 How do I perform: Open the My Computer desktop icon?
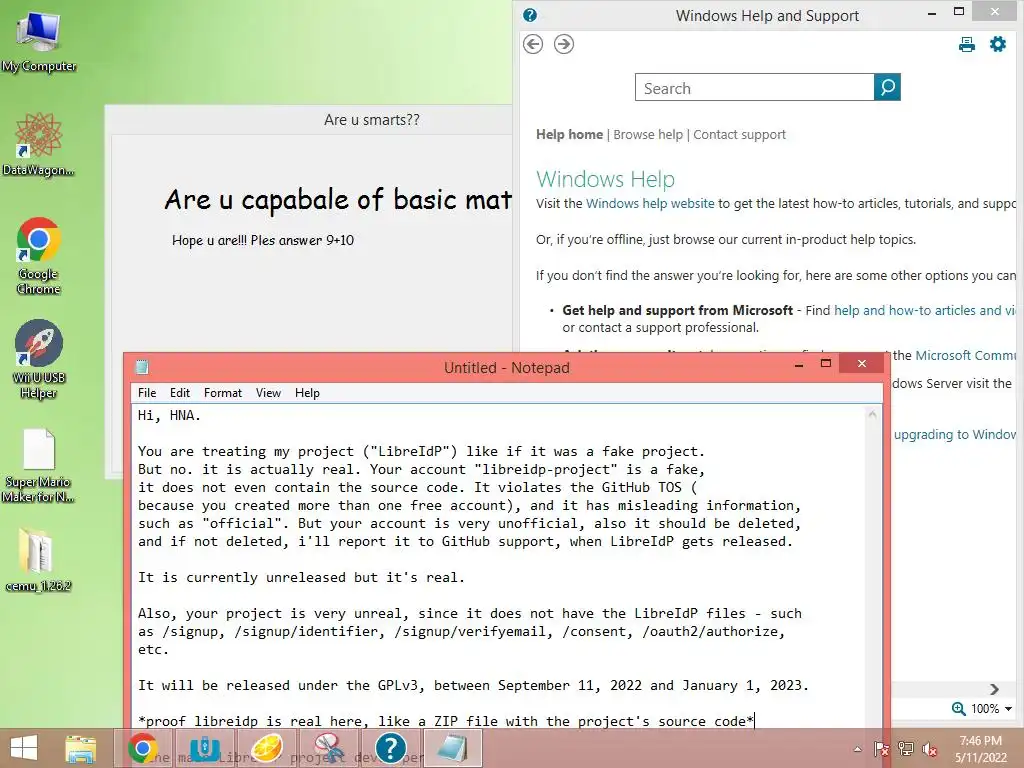pos(39,40)
